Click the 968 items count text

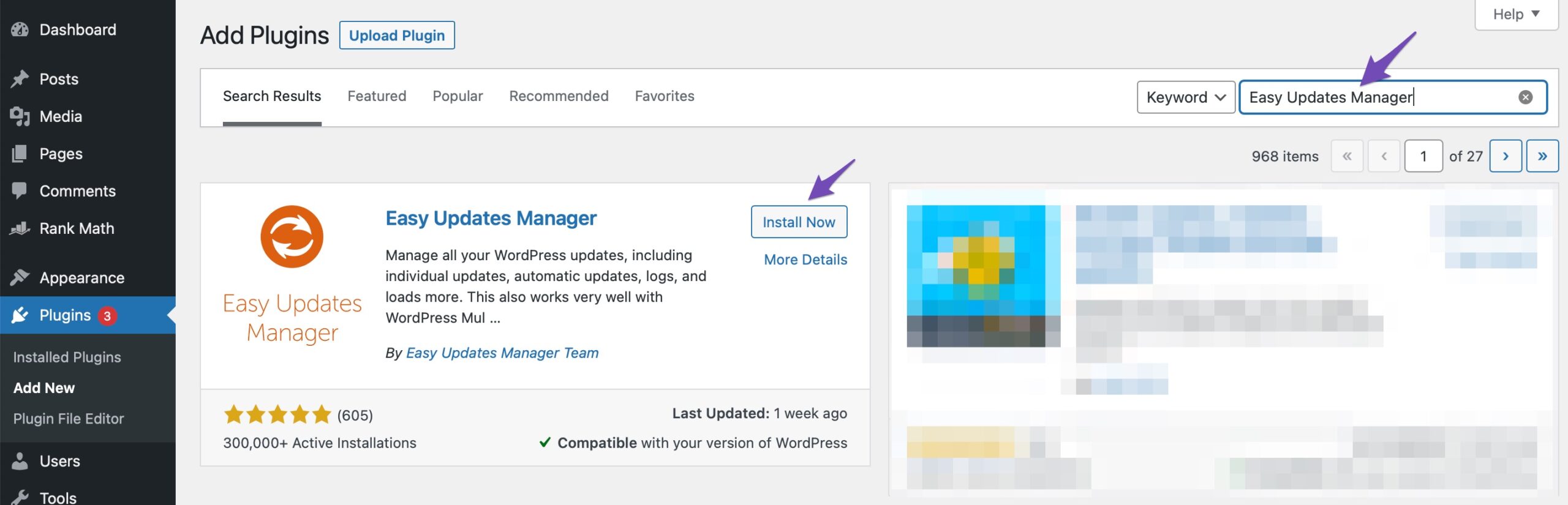pos(1285,156)
